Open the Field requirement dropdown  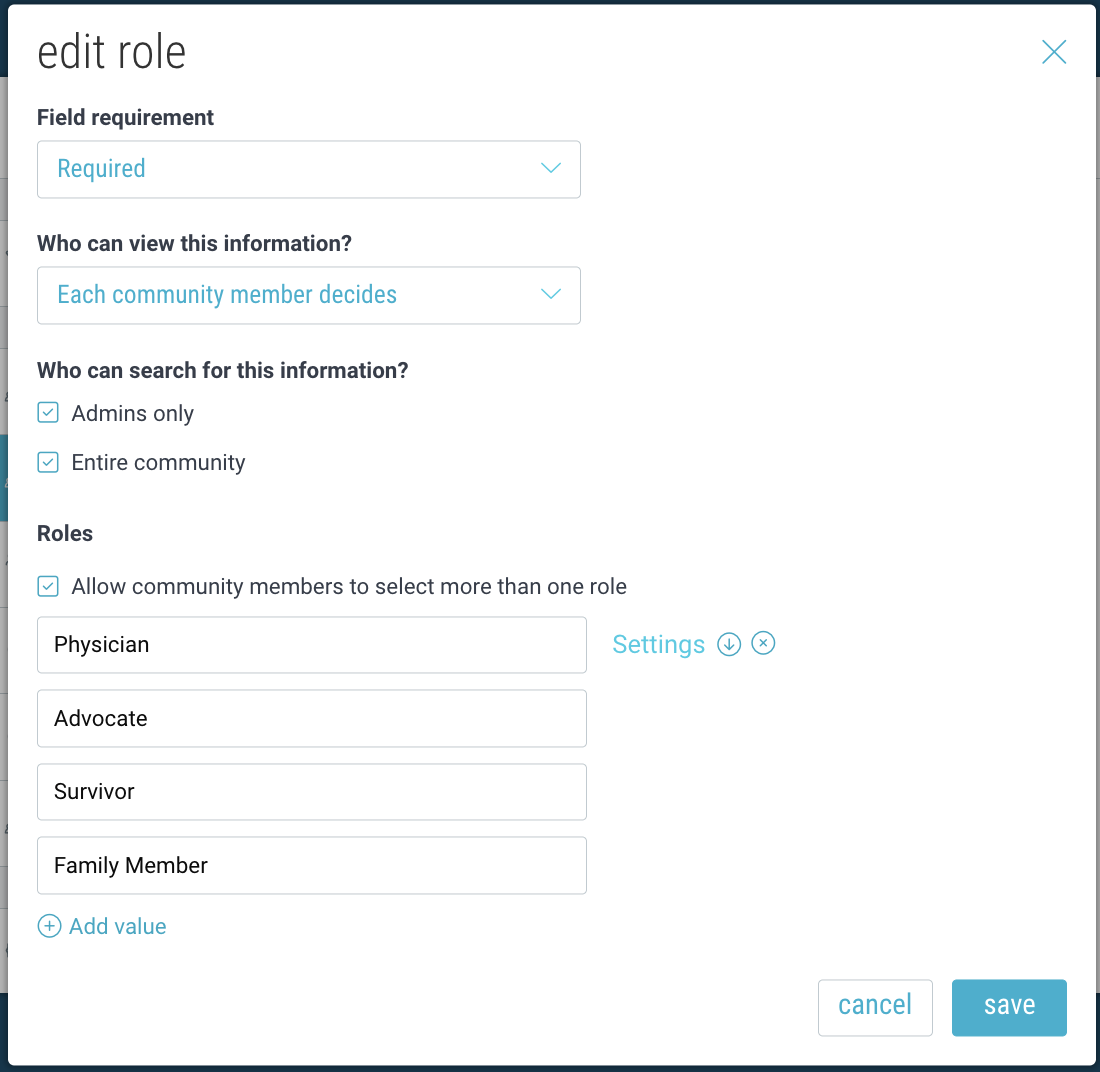click(308, 169)
